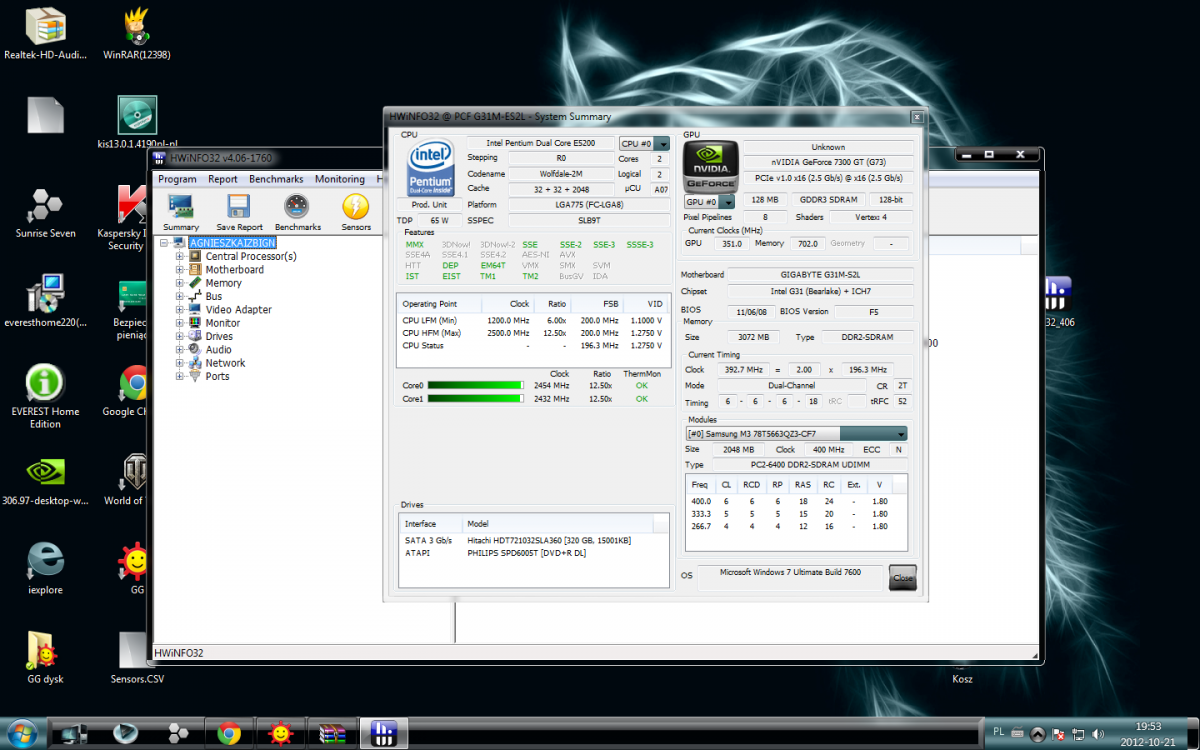1200x750 pixels.
Task: Expand the Motherboard tree node
Action: click(x=180, y=269)
